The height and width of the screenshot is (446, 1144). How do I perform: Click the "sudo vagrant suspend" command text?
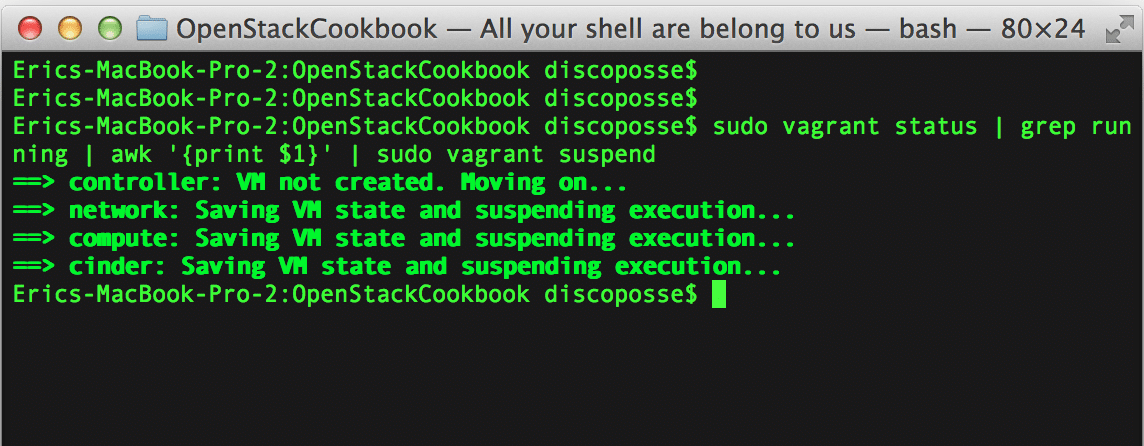click(516, 155)
